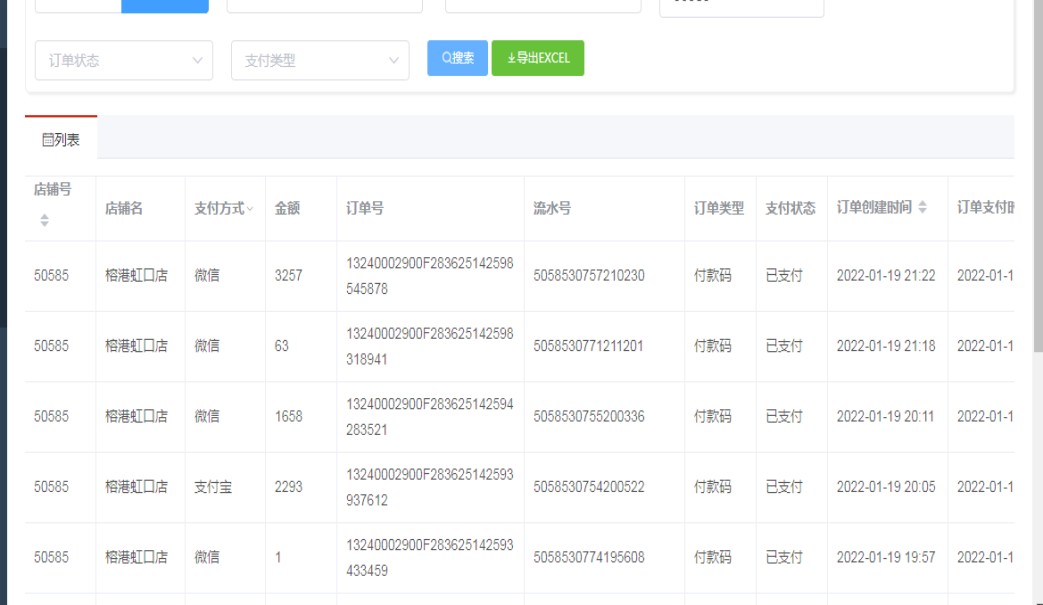Click serial number 5058530771211201
The image size is (1043, 605).
(589, 346)
